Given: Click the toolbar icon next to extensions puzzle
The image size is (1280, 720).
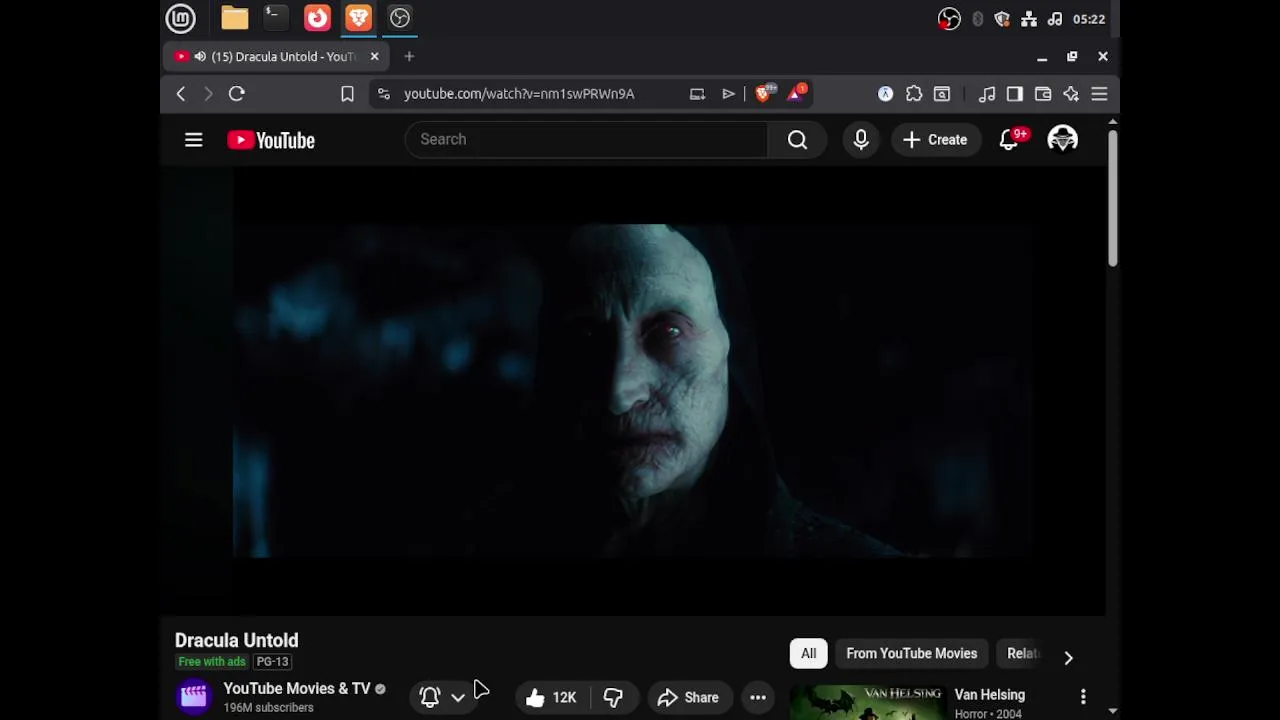Looking at the screenshot, I should 942,94.
